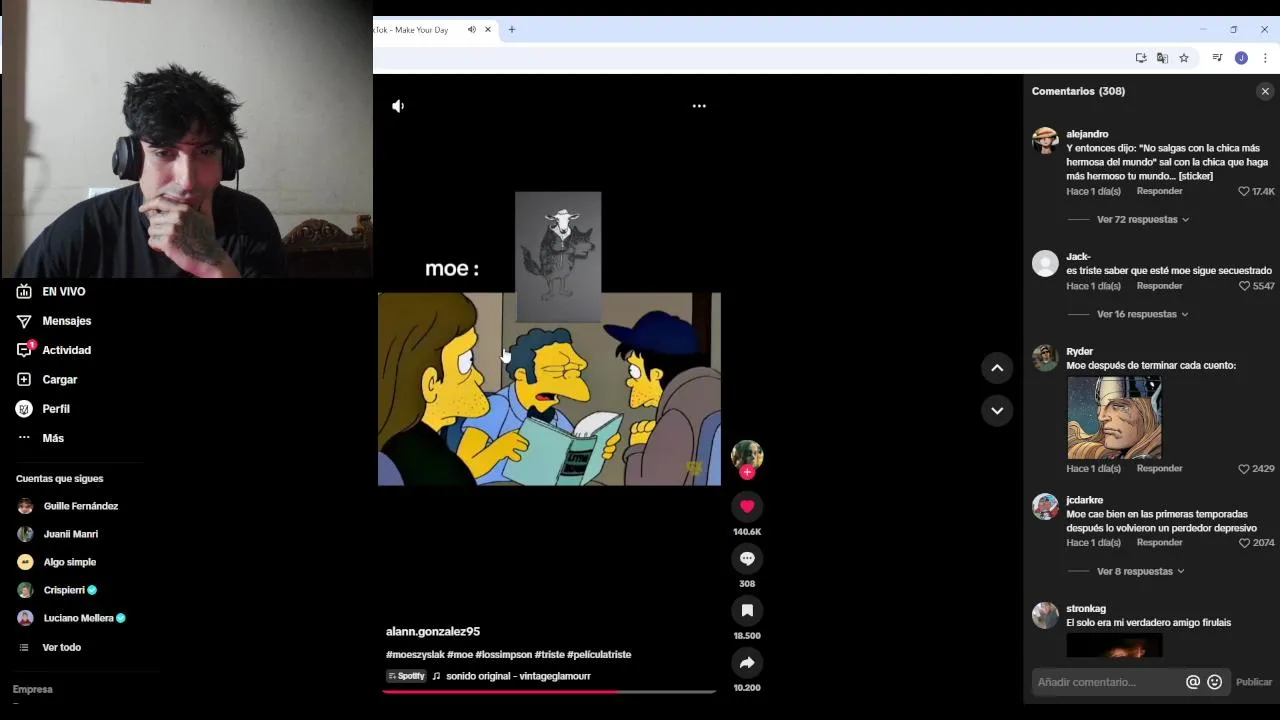This screenshot has height=720, width=1280.
Task: Open the Chrome profile avatar
Action: click(x=1241, y=58)
